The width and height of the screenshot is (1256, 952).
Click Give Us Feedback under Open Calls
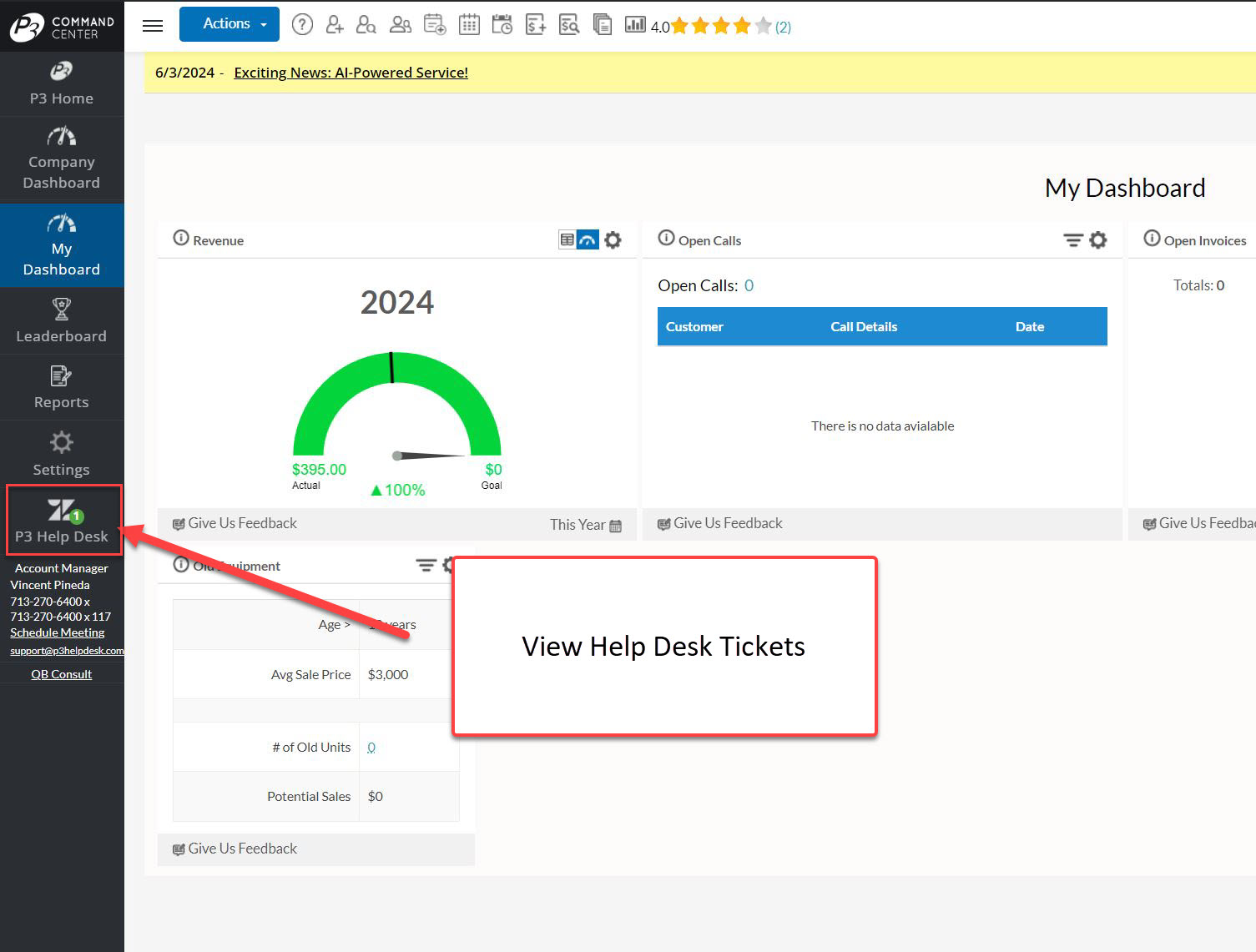[720, 523]
